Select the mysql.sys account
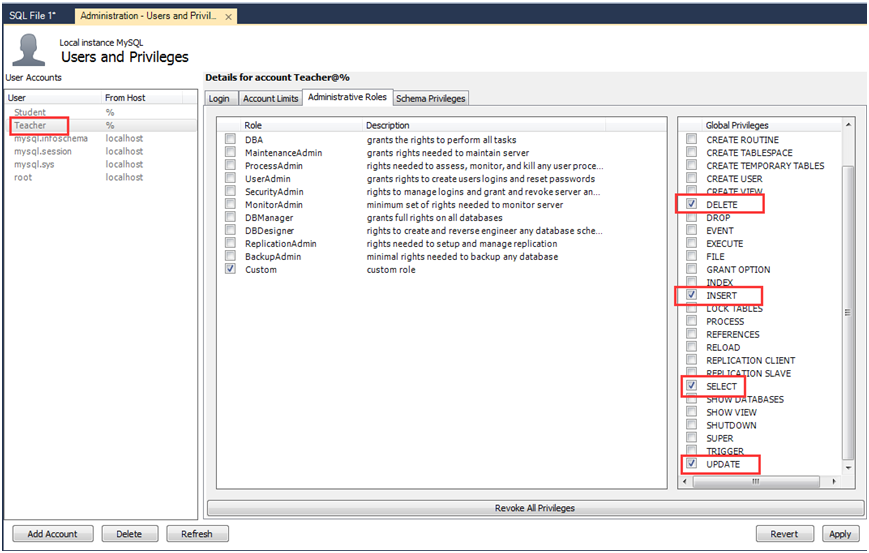This screenshot has height=553, width=869. pyautogui.click(x=101, y=165)
